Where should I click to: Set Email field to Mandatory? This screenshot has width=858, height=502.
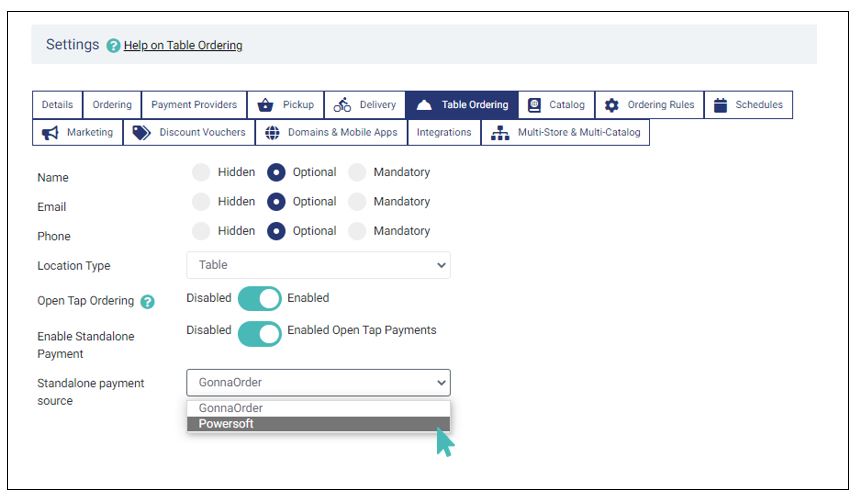pyautogui.click(x=357, y=201)
